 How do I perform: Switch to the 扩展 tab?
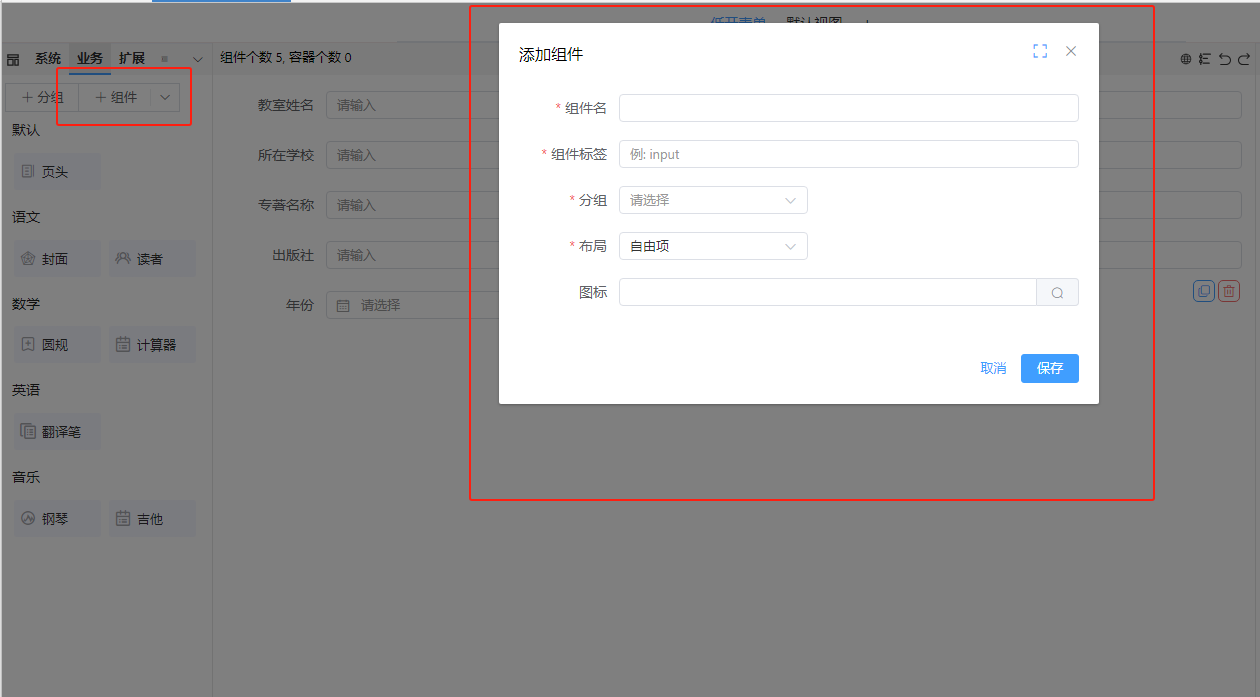click(132, 58)
